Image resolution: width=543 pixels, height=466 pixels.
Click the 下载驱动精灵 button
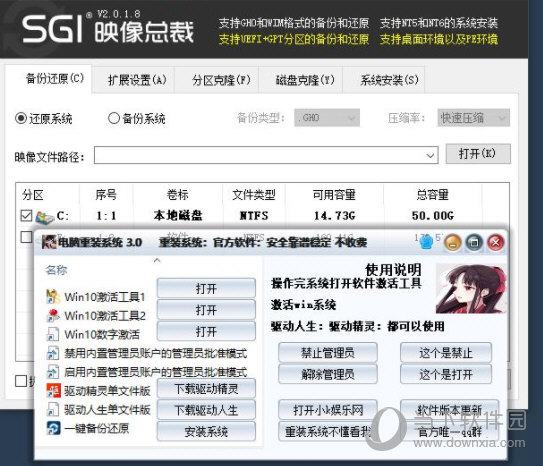click(x=206, y=389)
